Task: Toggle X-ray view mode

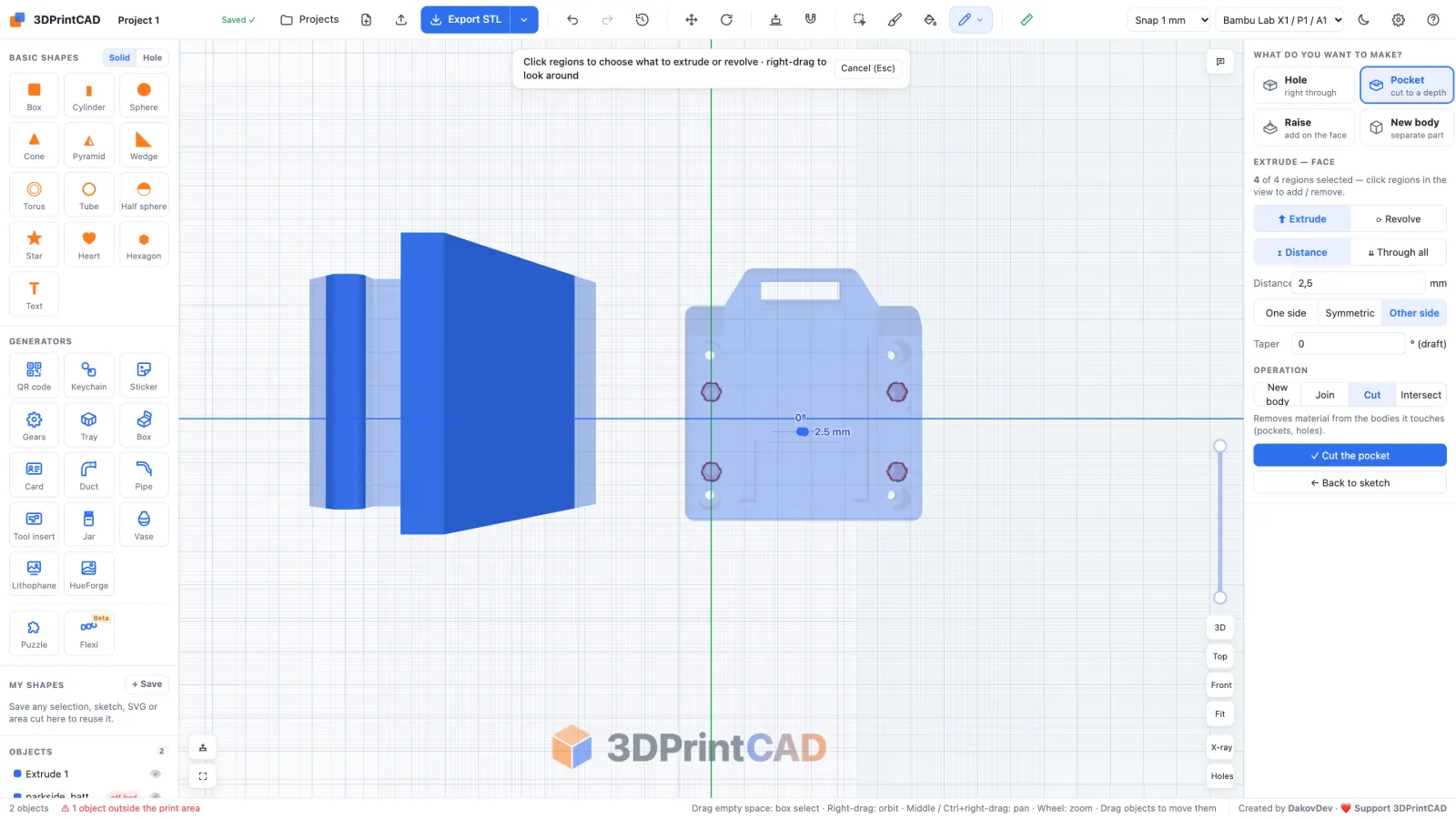Action: [x=1221, y=747]
